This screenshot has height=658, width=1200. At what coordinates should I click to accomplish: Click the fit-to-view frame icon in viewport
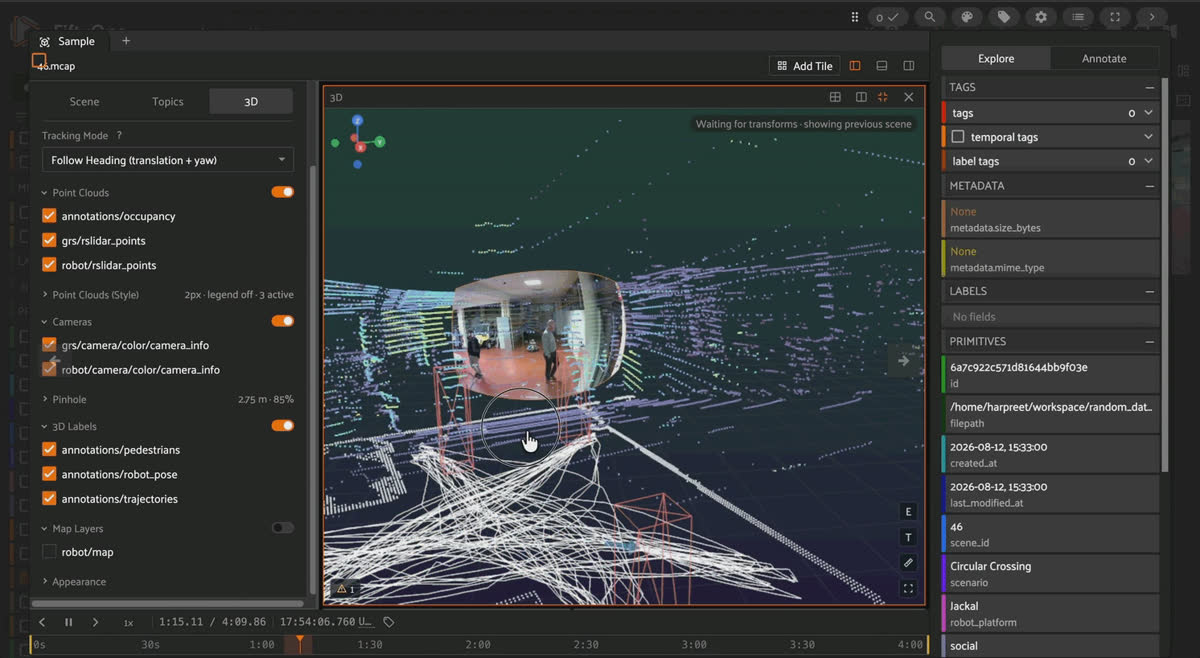[909, 589]
